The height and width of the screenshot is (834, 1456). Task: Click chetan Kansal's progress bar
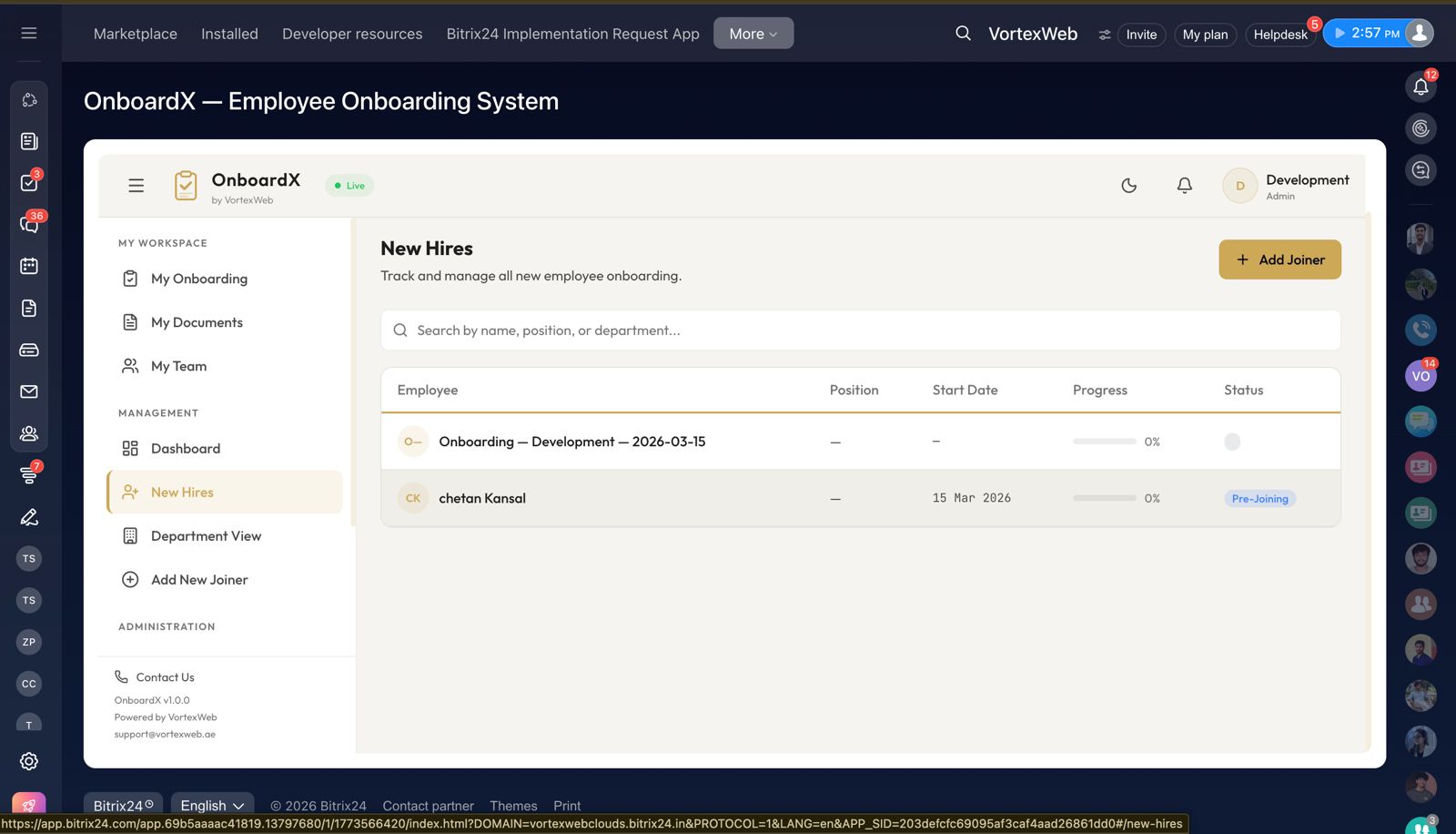click(1104, 498)
